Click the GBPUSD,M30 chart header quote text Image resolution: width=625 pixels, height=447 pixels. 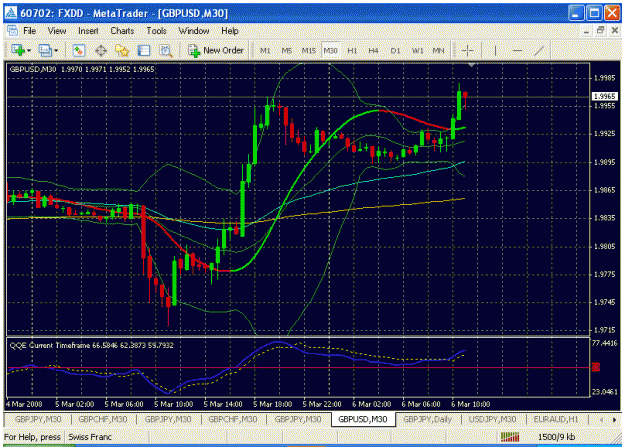click(x=82, y=69)
